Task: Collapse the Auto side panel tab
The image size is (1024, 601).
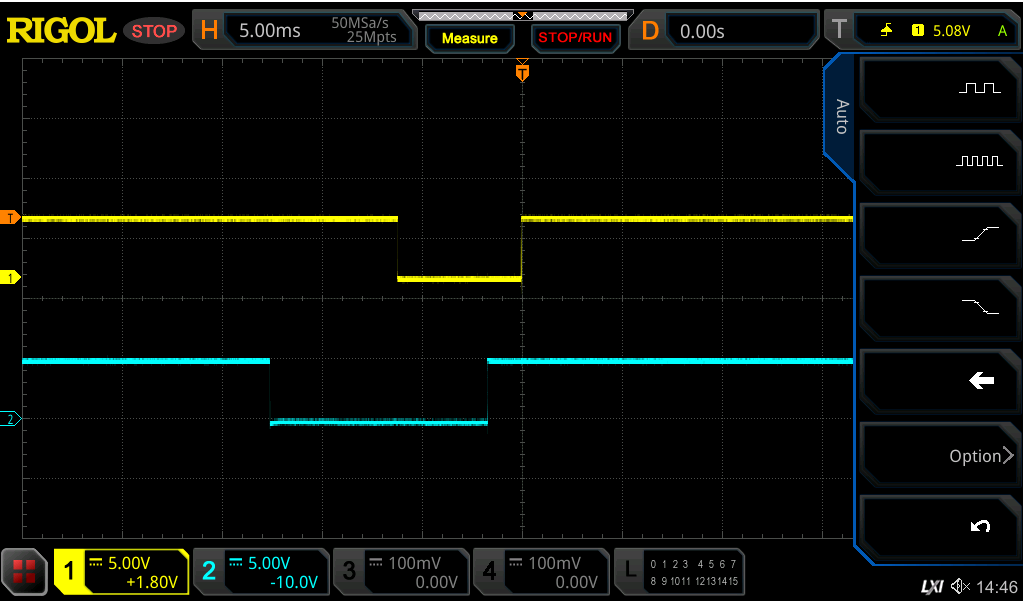Action: point(841,116)
